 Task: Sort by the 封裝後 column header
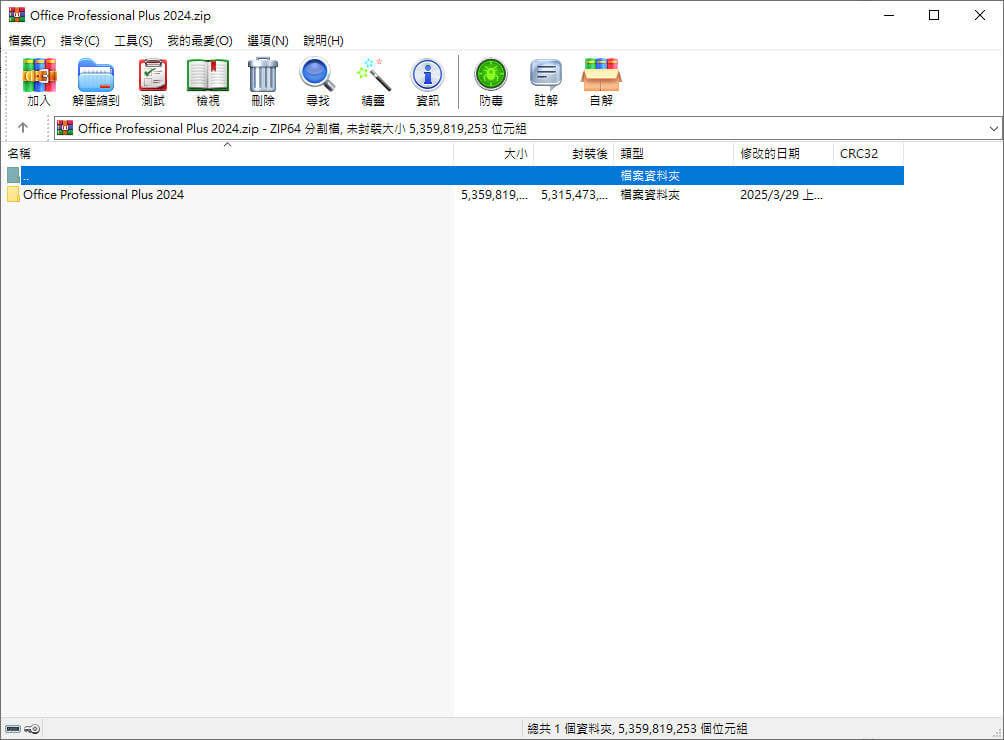point(574,154)
